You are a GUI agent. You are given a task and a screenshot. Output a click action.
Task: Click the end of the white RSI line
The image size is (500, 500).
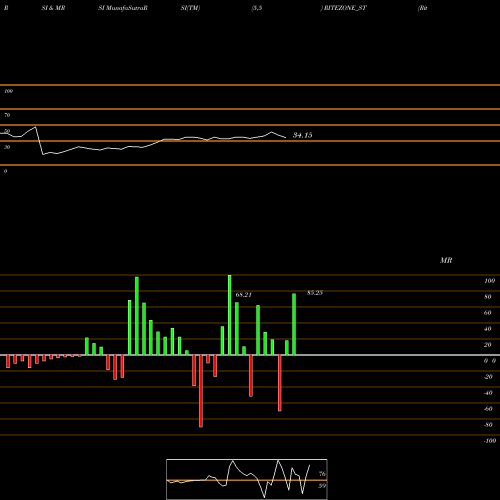coord(285,137)
